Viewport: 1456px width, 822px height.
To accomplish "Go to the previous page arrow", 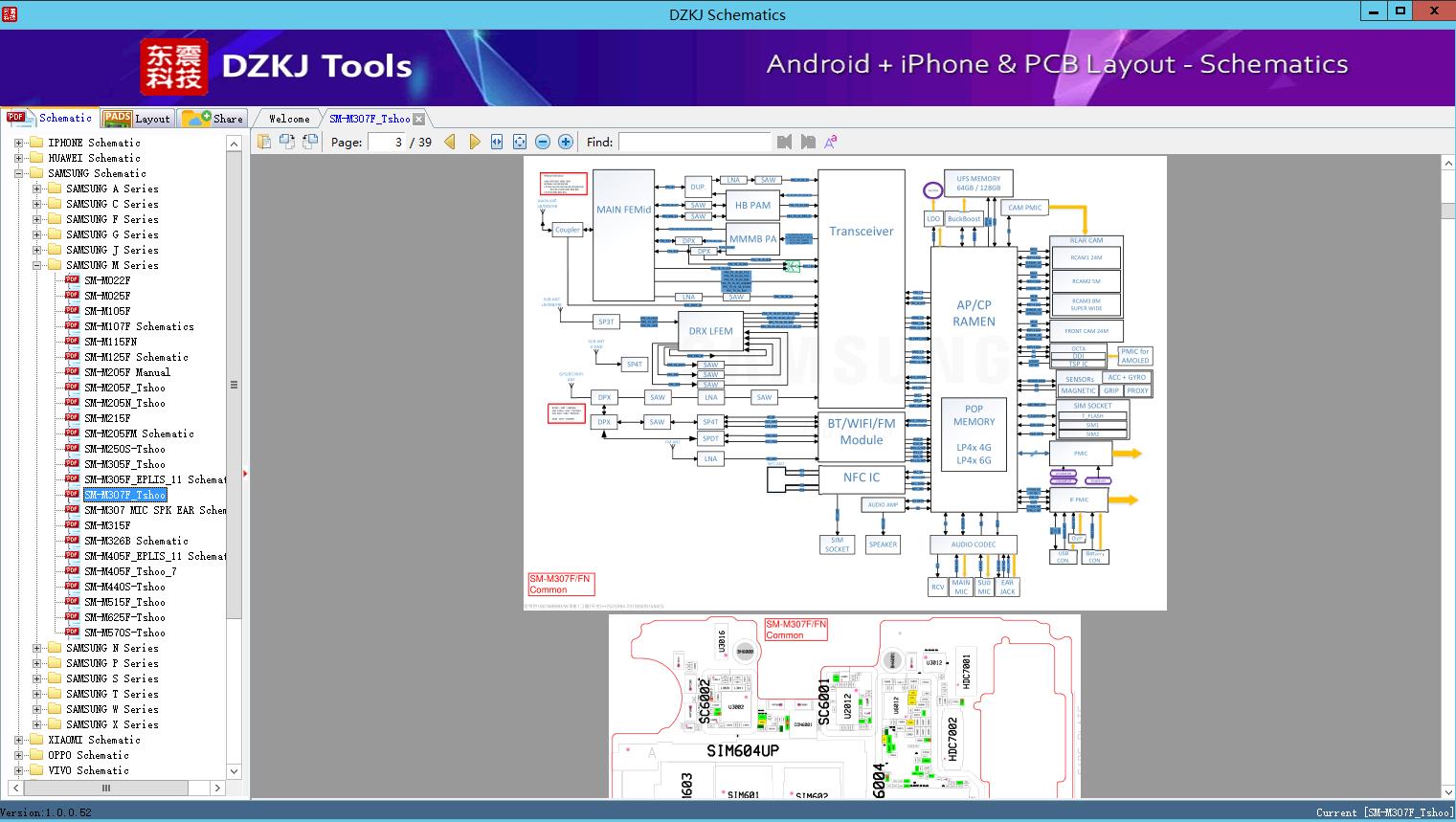I will click(450, 142).
